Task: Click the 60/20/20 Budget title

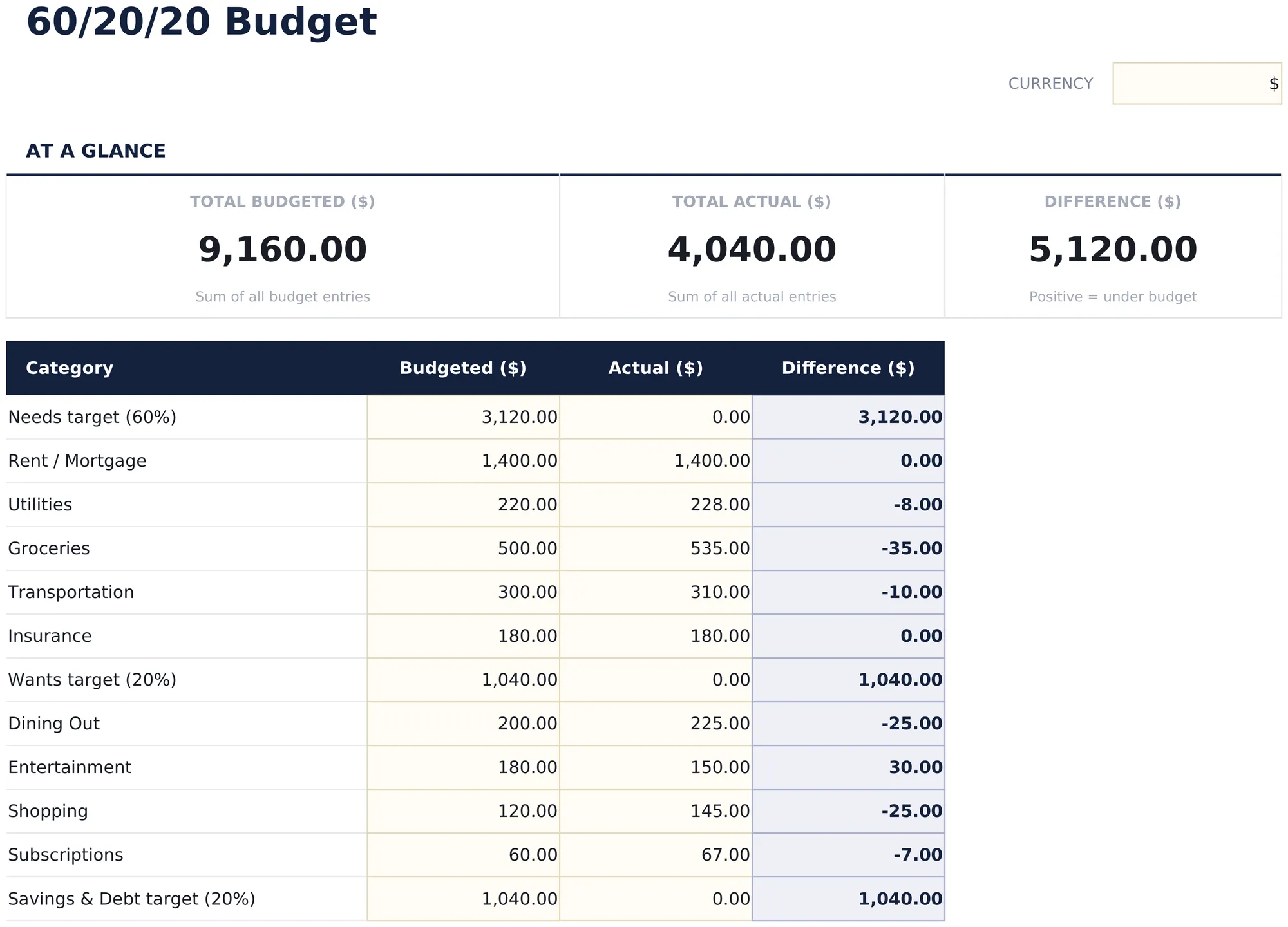Action: [202, 23]
